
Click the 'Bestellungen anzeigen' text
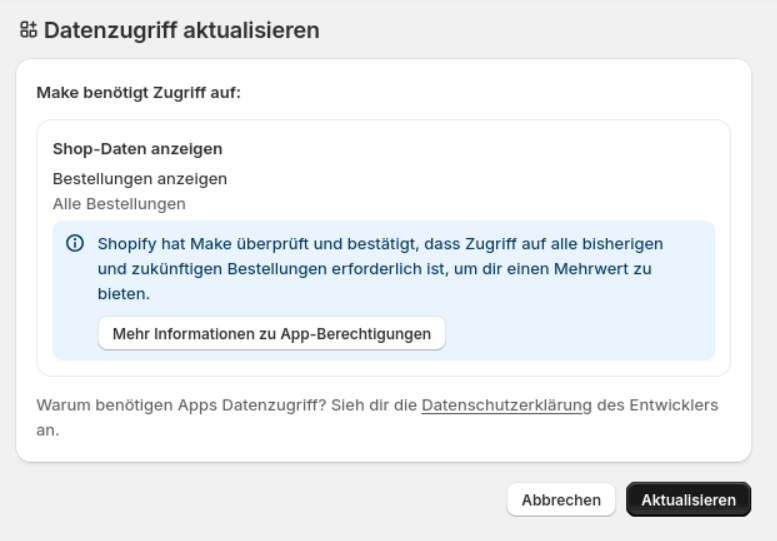(140, 179)
